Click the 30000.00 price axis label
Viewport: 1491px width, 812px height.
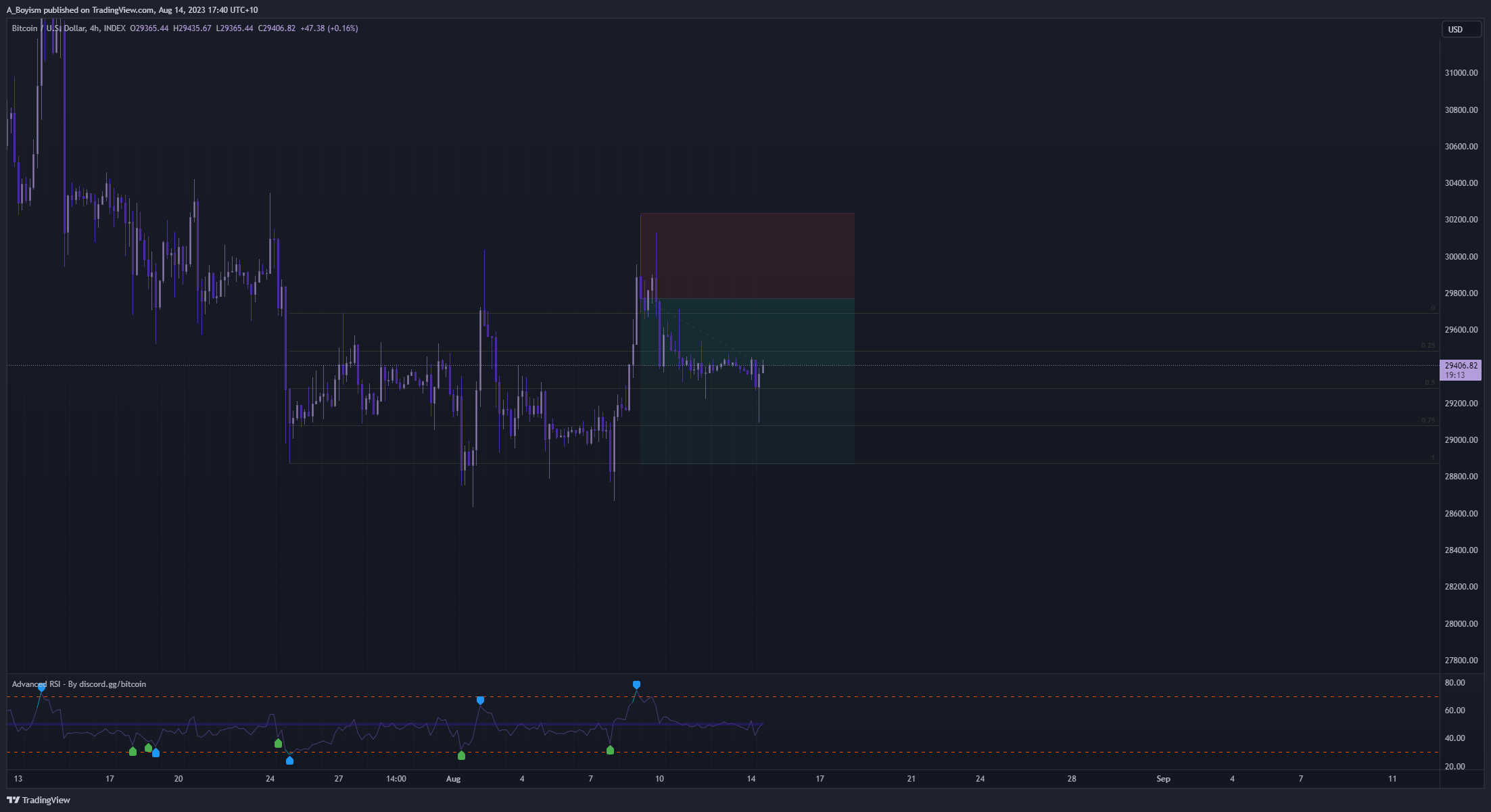point(1461,257)
